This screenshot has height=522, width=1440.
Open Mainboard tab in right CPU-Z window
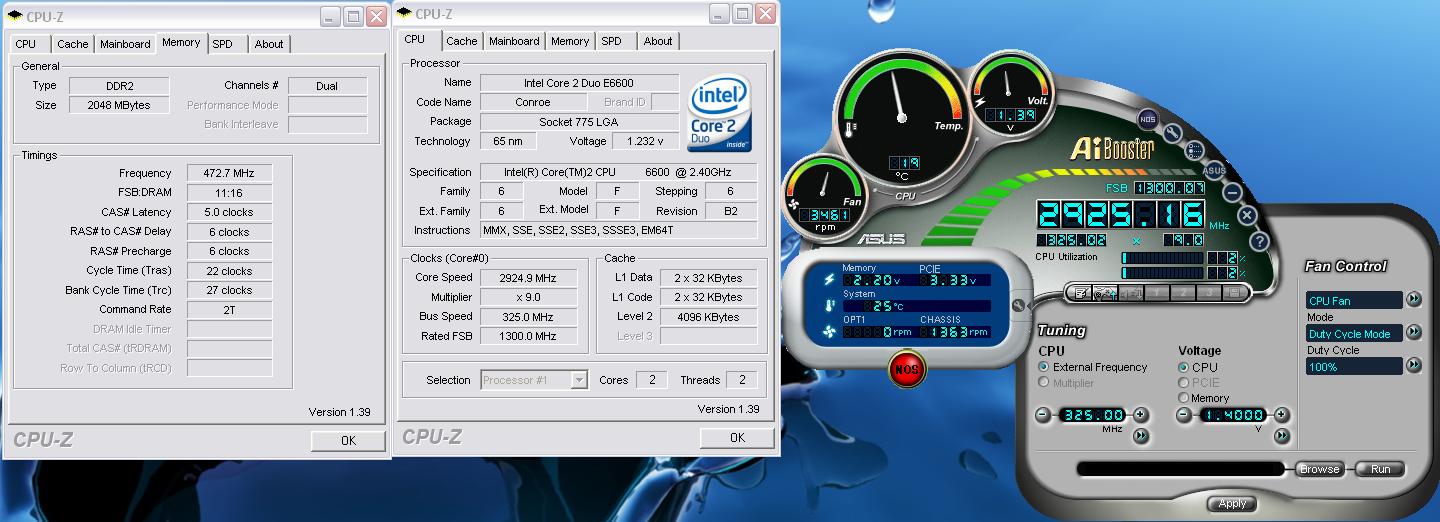[514, 41]
